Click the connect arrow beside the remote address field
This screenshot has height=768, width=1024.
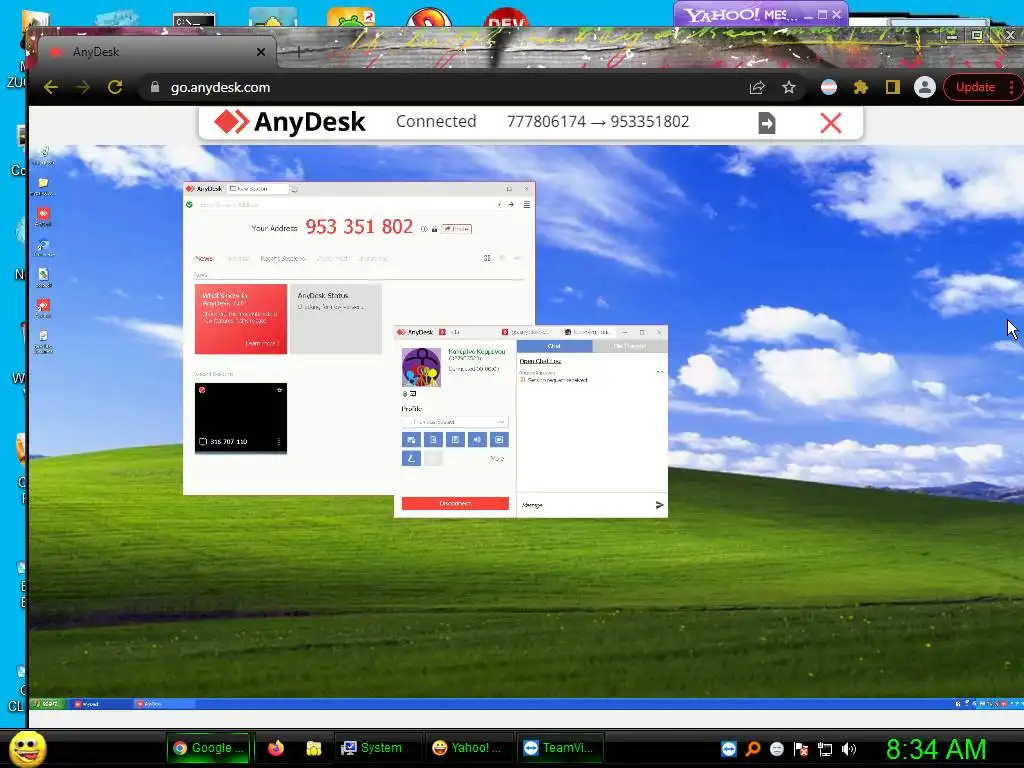point(511,205)
